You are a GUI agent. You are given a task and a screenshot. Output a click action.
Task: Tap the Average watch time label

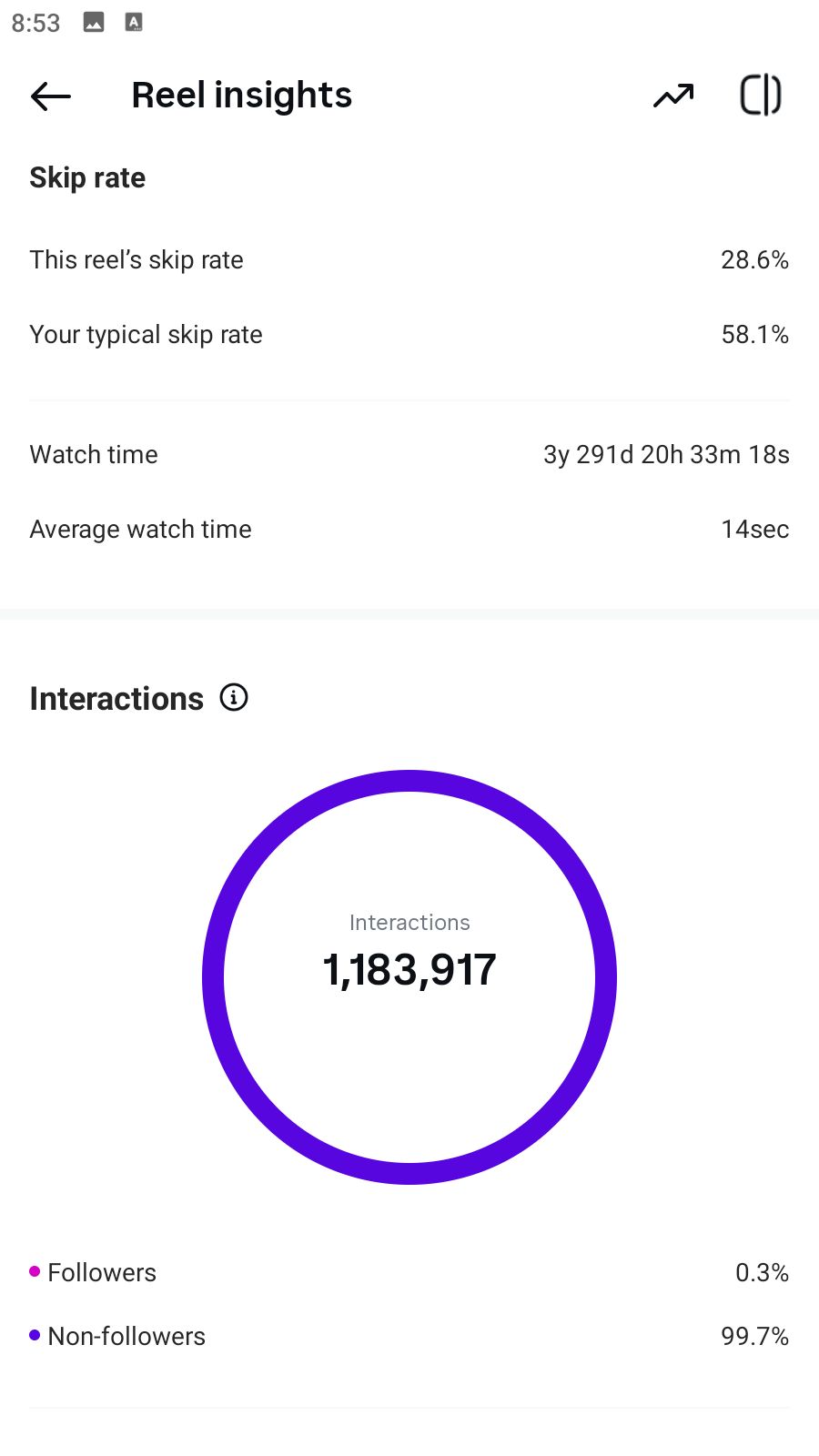pyautogui.click(x=140, y=530)
